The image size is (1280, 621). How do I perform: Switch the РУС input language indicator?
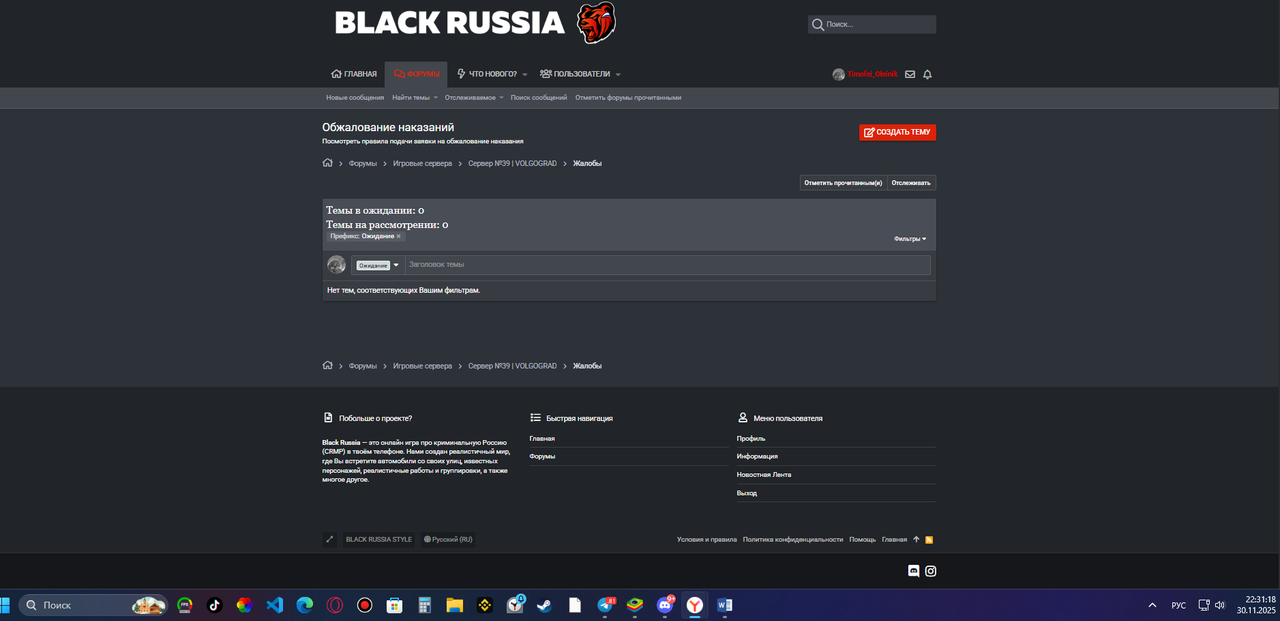click(x=1179, y=605)
